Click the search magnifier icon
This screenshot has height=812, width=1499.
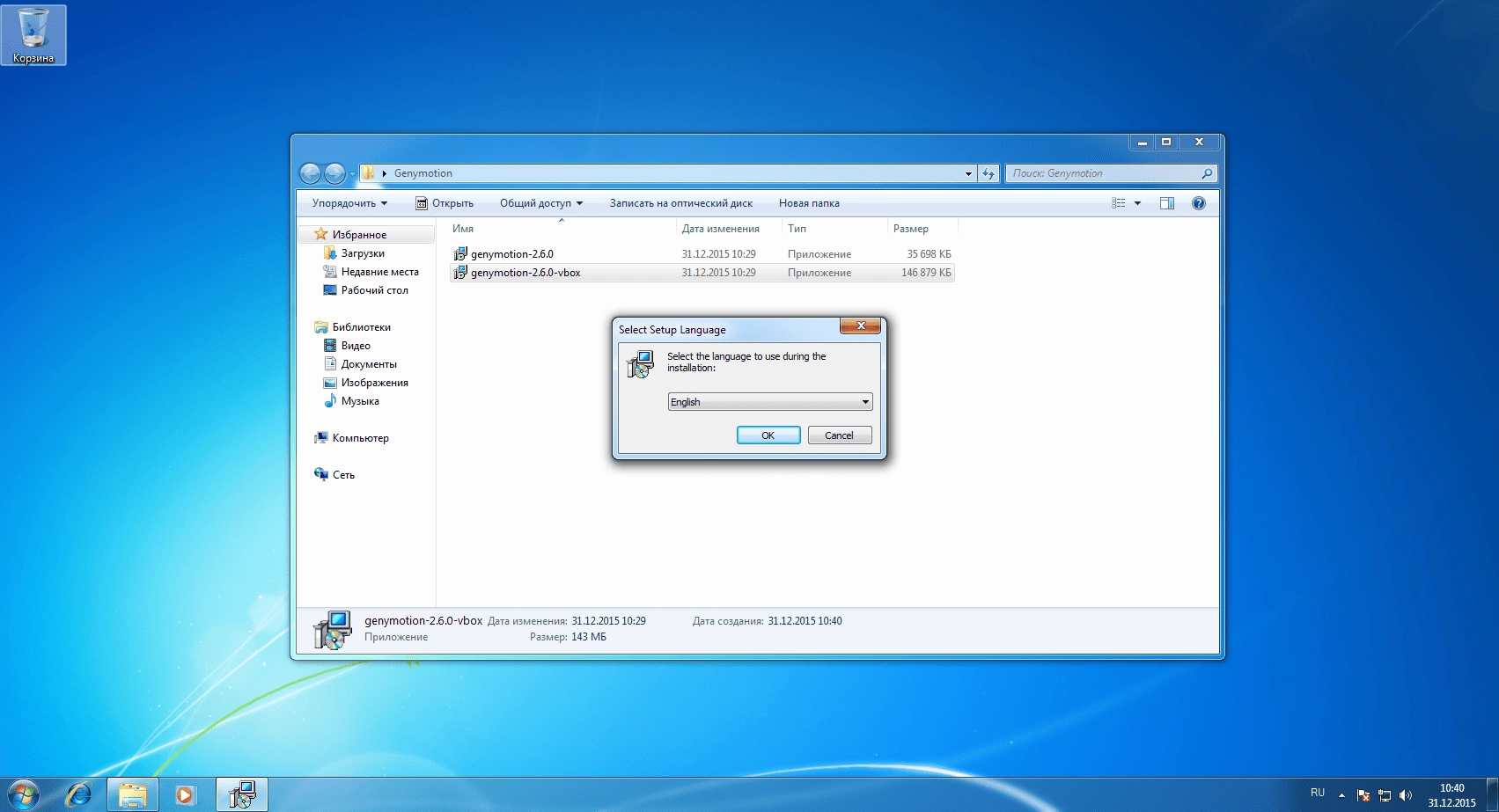coord(1207,173)
